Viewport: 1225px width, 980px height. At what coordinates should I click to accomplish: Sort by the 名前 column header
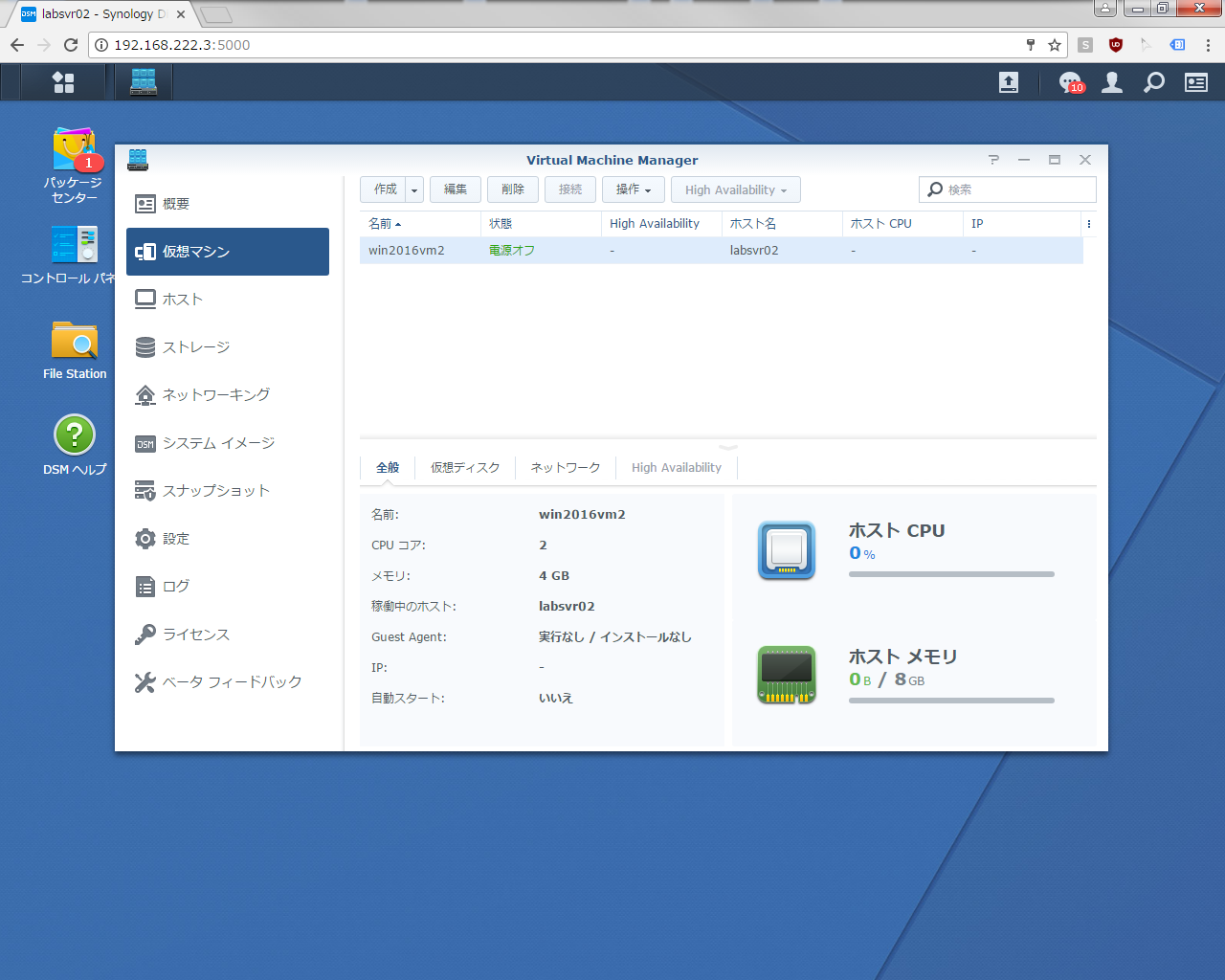coord(420,224)
